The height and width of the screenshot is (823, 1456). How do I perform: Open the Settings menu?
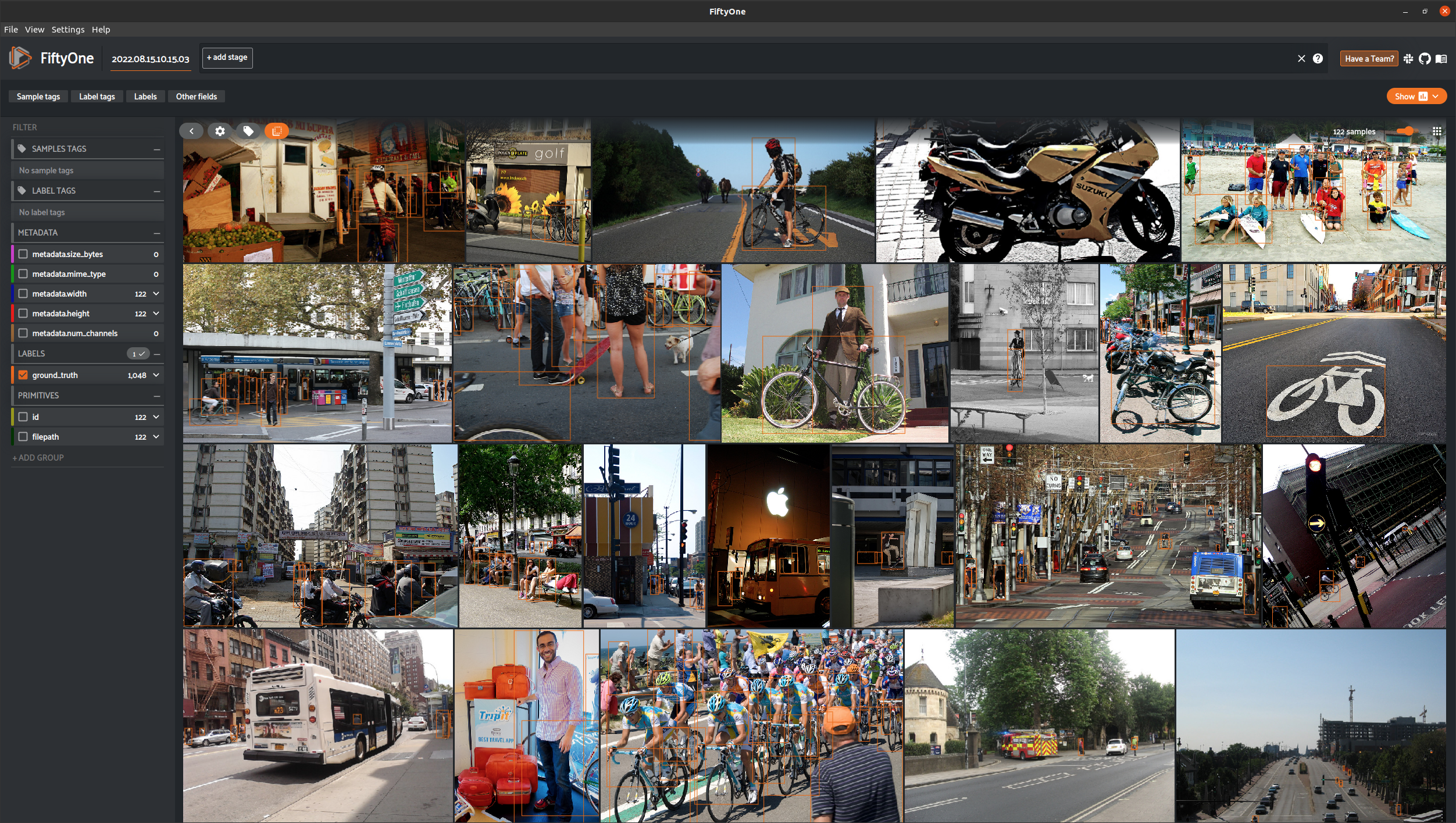(x=67, y=29)
